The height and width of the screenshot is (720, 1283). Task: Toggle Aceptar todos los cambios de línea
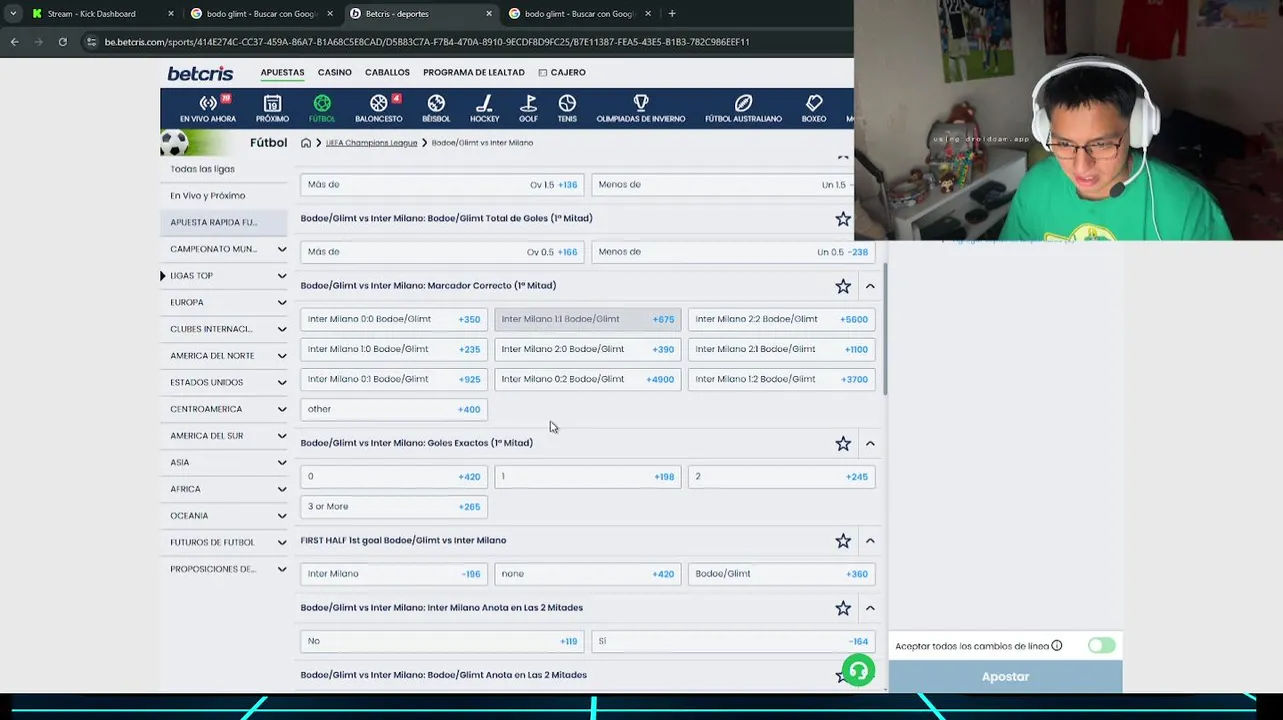pos(1101,646)
